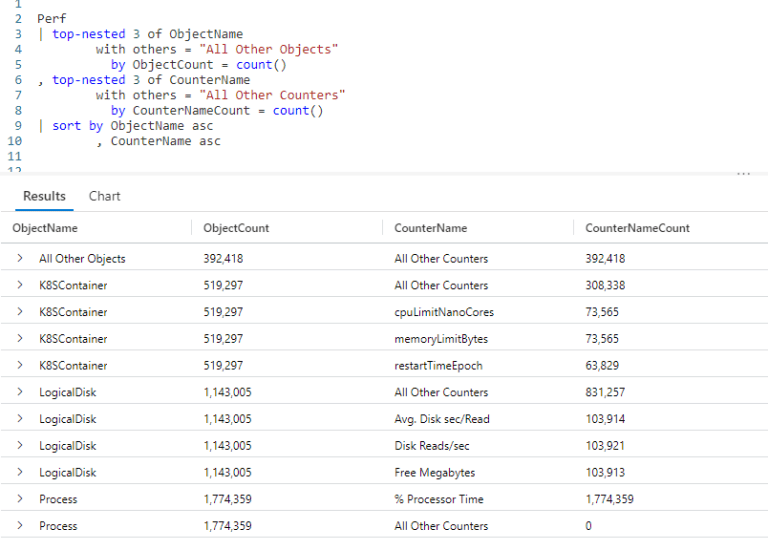Expand the LogicalDisk Free Megabytes row

click(20, 472)
